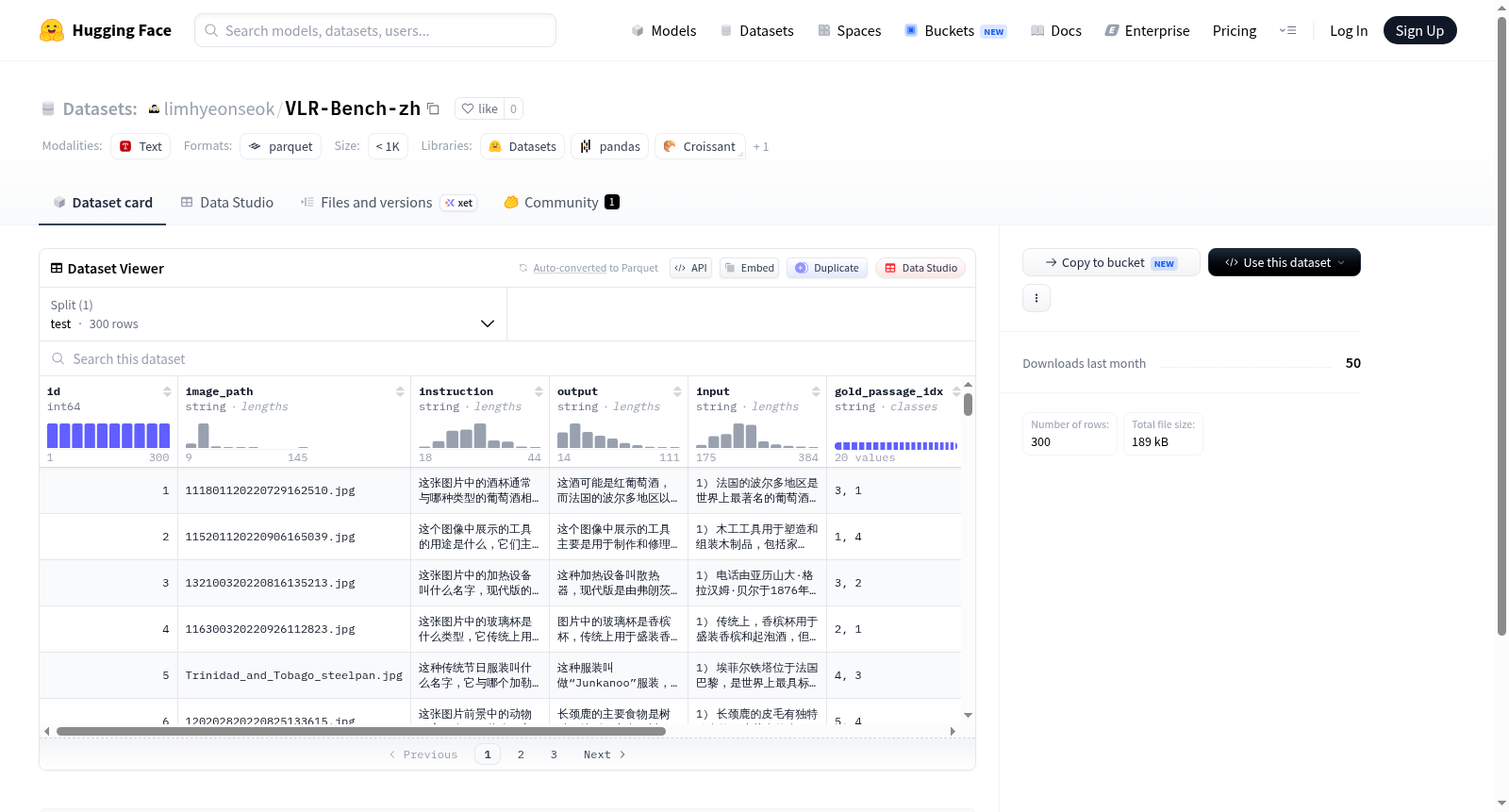Image resolution: width=1509 pixels, height=812 pixels.
Task: Click the current page 1 button
Action: click(x=488, y=754)
